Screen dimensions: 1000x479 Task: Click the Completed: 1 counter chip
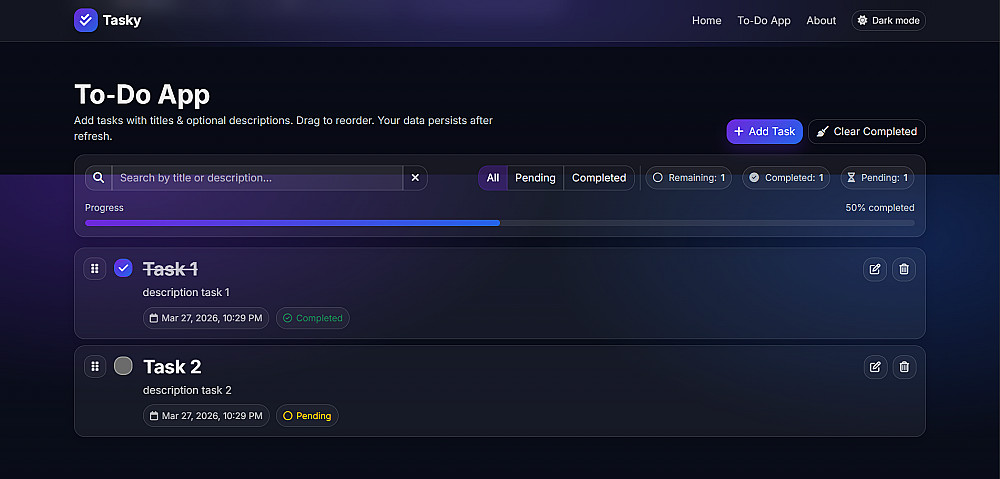click(786, 178)
